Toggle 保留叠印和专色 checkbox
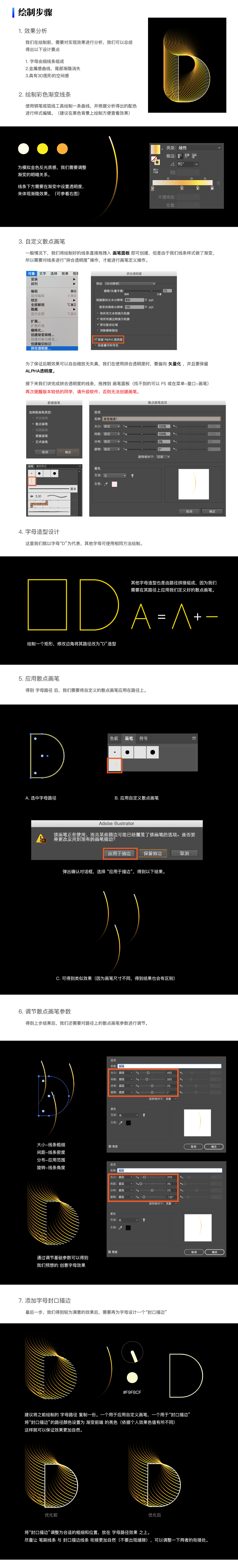Screen dimensions: 238x1568 click(x=96, y=345)
